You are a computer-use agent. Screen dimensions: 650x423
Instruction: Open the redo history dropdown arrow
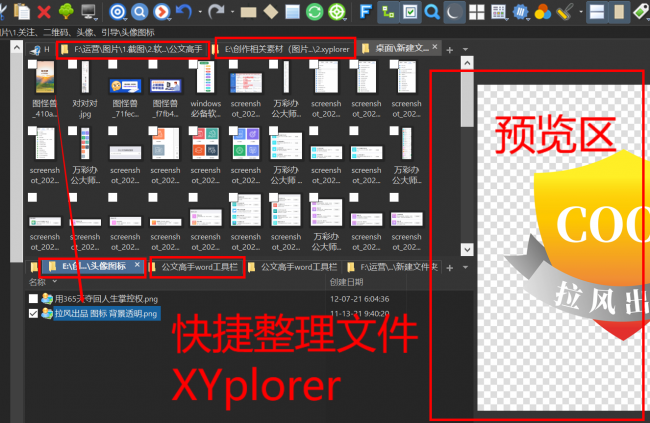click(232, 12)
